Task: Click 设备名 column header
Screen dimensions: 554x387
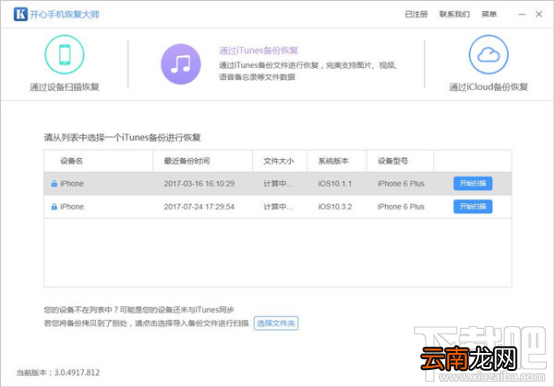Action: [x=71, y=161]
